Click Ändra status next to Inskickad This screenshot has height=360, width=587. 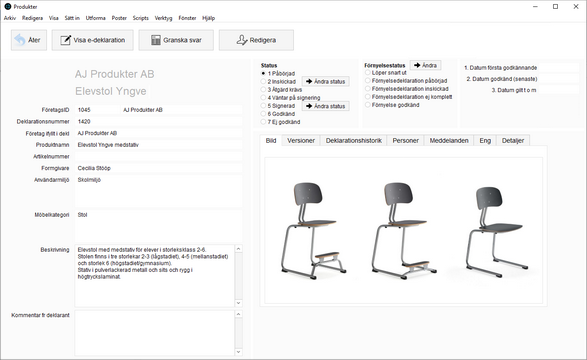(x=326, y=82)
